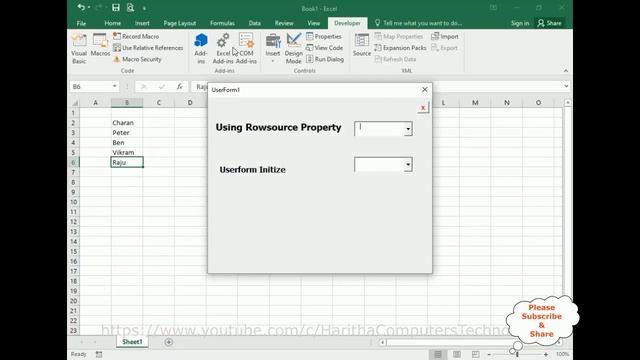
Task: Click the XML Import button
Action: click(445, 36)
